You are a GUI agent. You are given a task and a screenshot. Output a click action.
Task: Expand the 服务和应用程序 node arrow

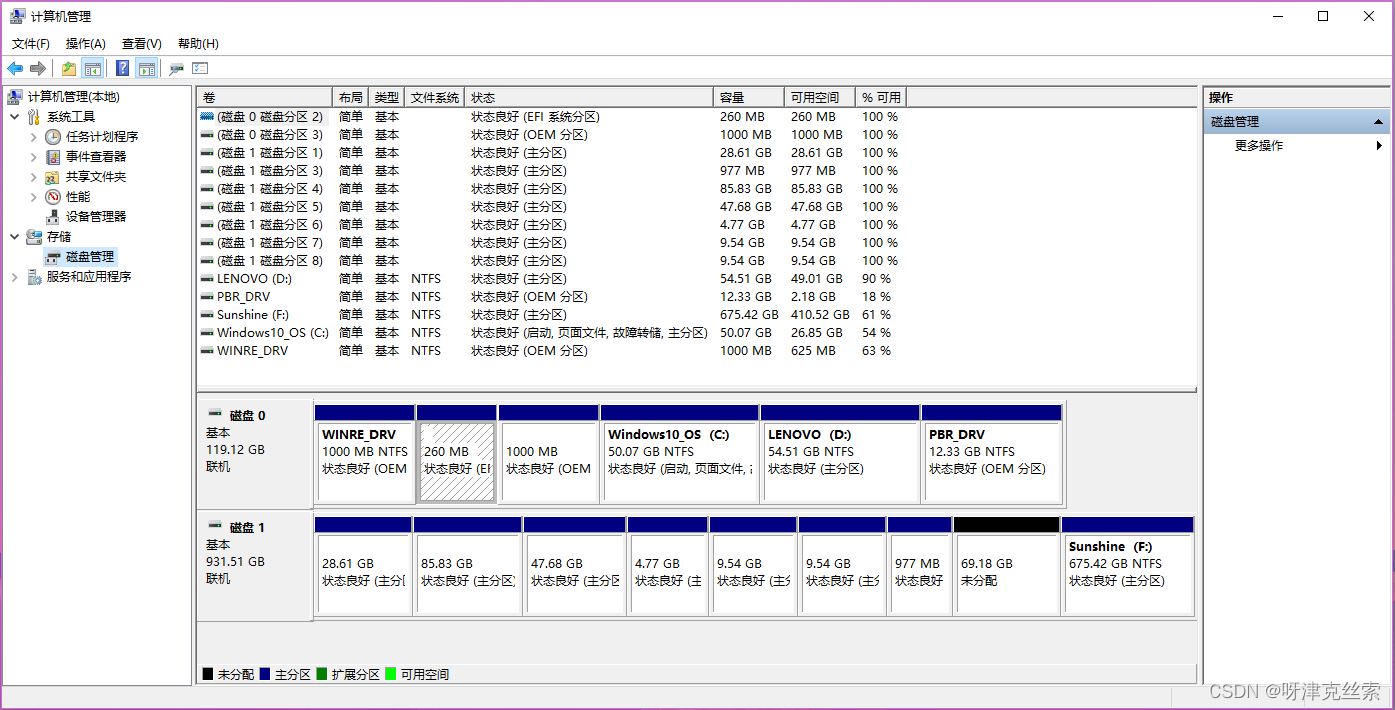(x=15, y=277)
